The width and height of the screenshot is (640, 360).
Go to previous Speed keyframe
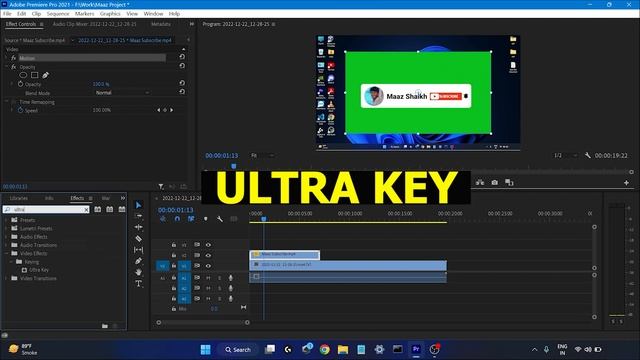pos(158,110)
